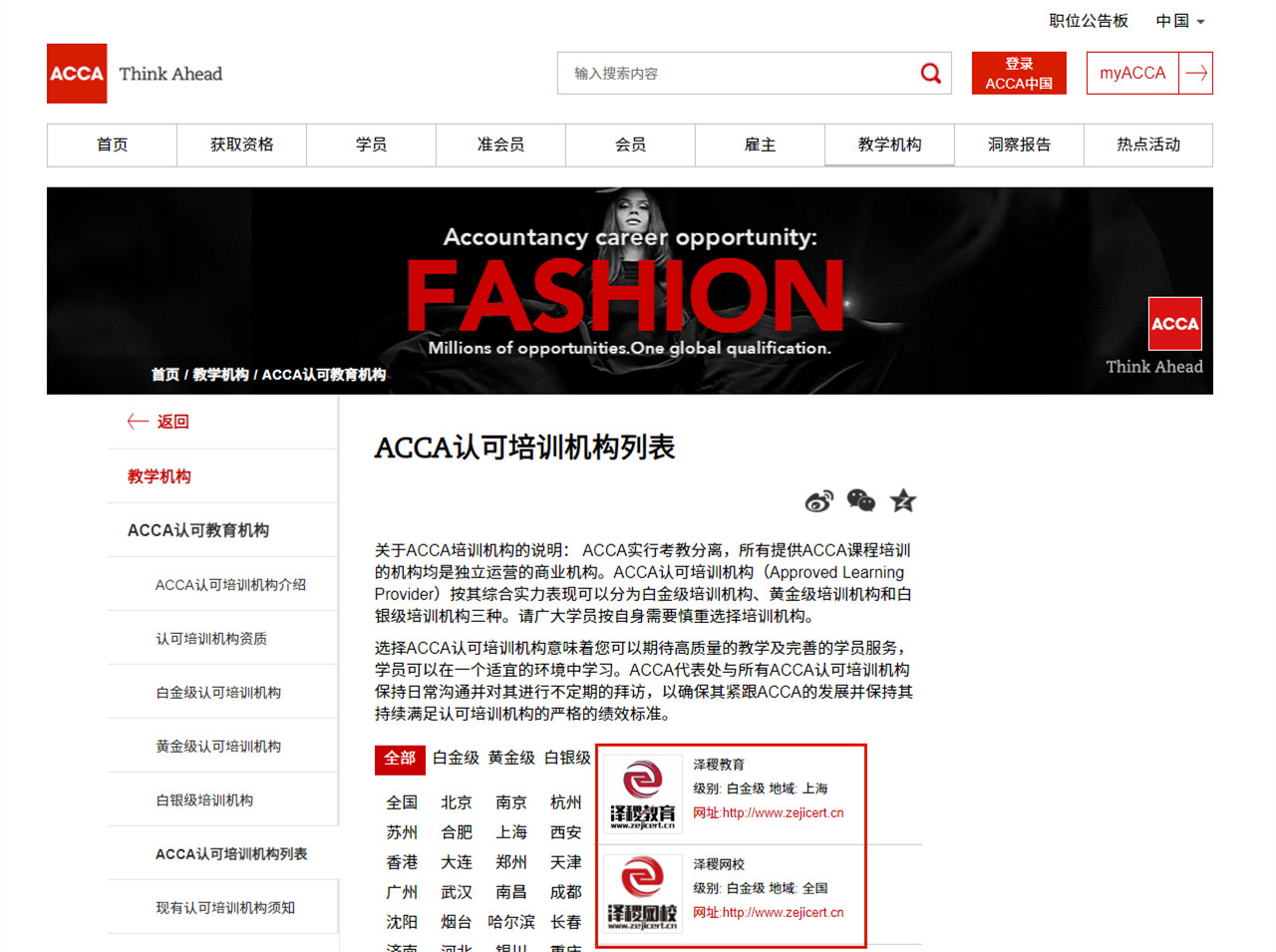Open the 洞察报告 menu

click(1019, 145)
